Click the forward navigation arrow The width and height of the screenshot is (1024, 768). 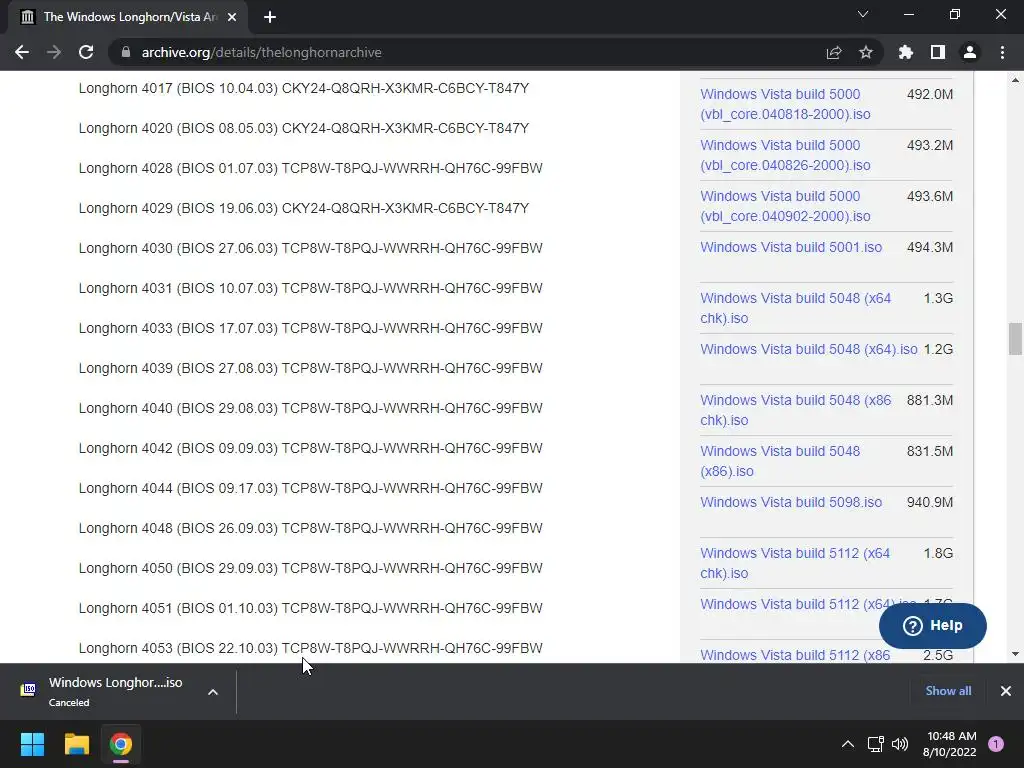[x=54, y=52]
